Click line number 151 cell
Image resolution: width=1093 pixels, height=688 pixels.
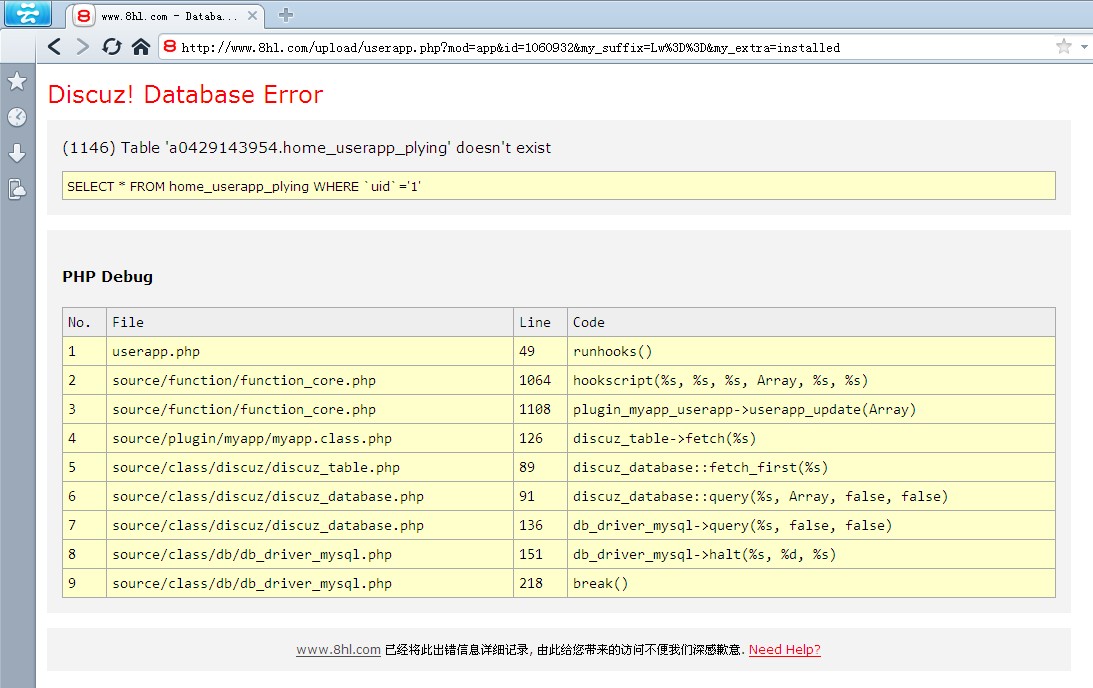[540, 554]
